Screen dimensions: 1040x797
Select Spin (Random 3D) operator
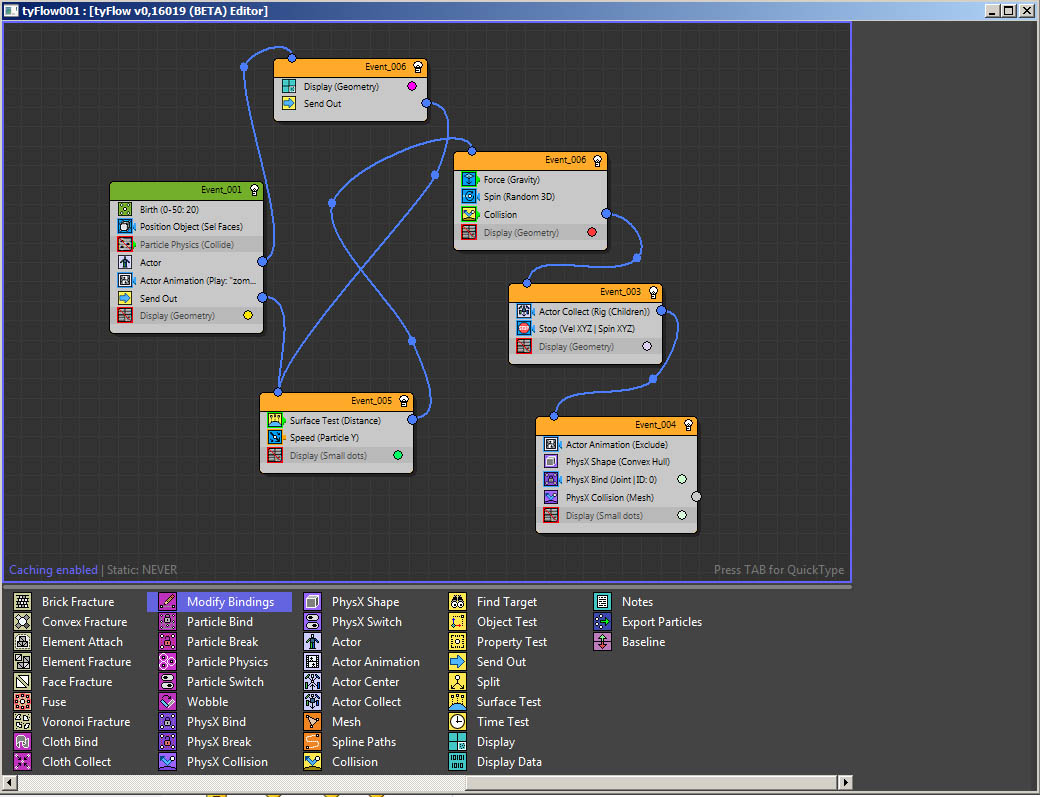click(530, 197)
